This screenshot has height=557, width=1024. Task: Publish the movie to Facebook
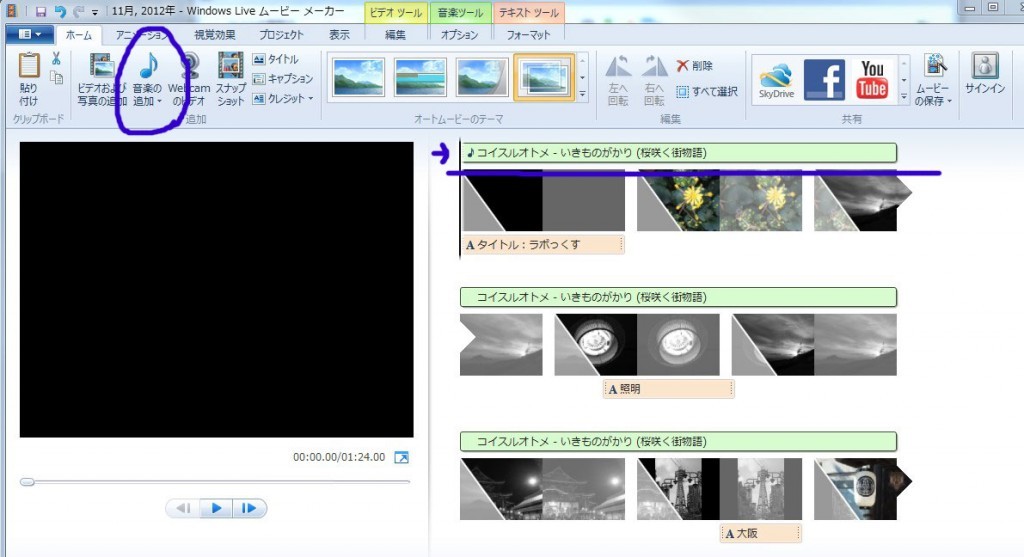tap(824, 80)
